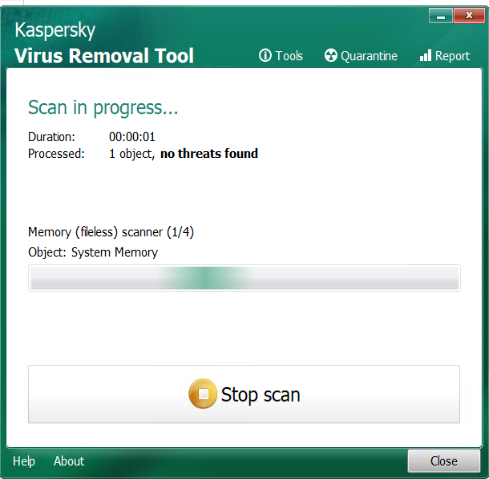
Task: Click the Report bar chart icon
Action: point(425,55)
